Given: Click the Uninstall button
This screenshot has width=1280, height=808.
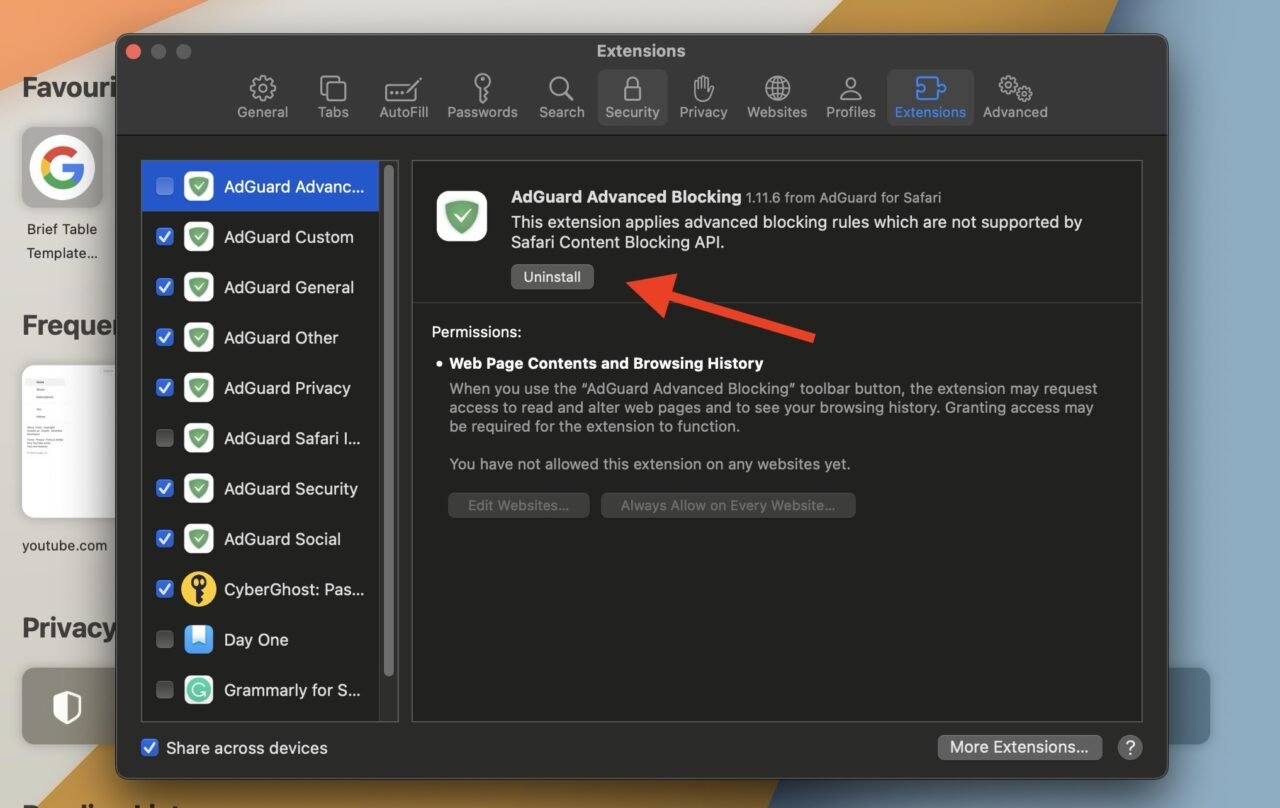Looking at the screenshot, I should [552, 277].
